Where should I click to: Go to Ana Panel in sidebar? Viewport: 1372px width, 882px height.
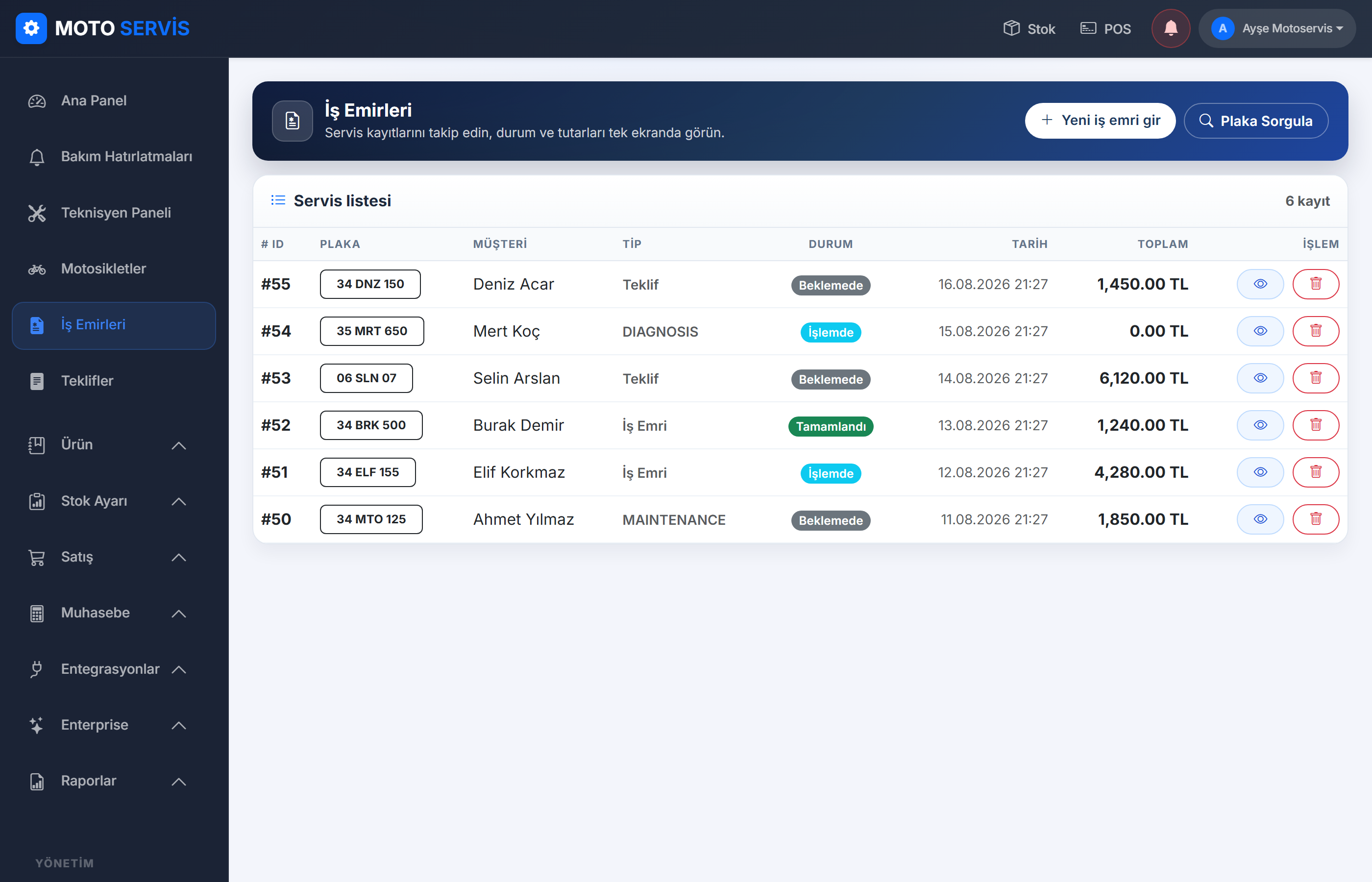[114, 101]
